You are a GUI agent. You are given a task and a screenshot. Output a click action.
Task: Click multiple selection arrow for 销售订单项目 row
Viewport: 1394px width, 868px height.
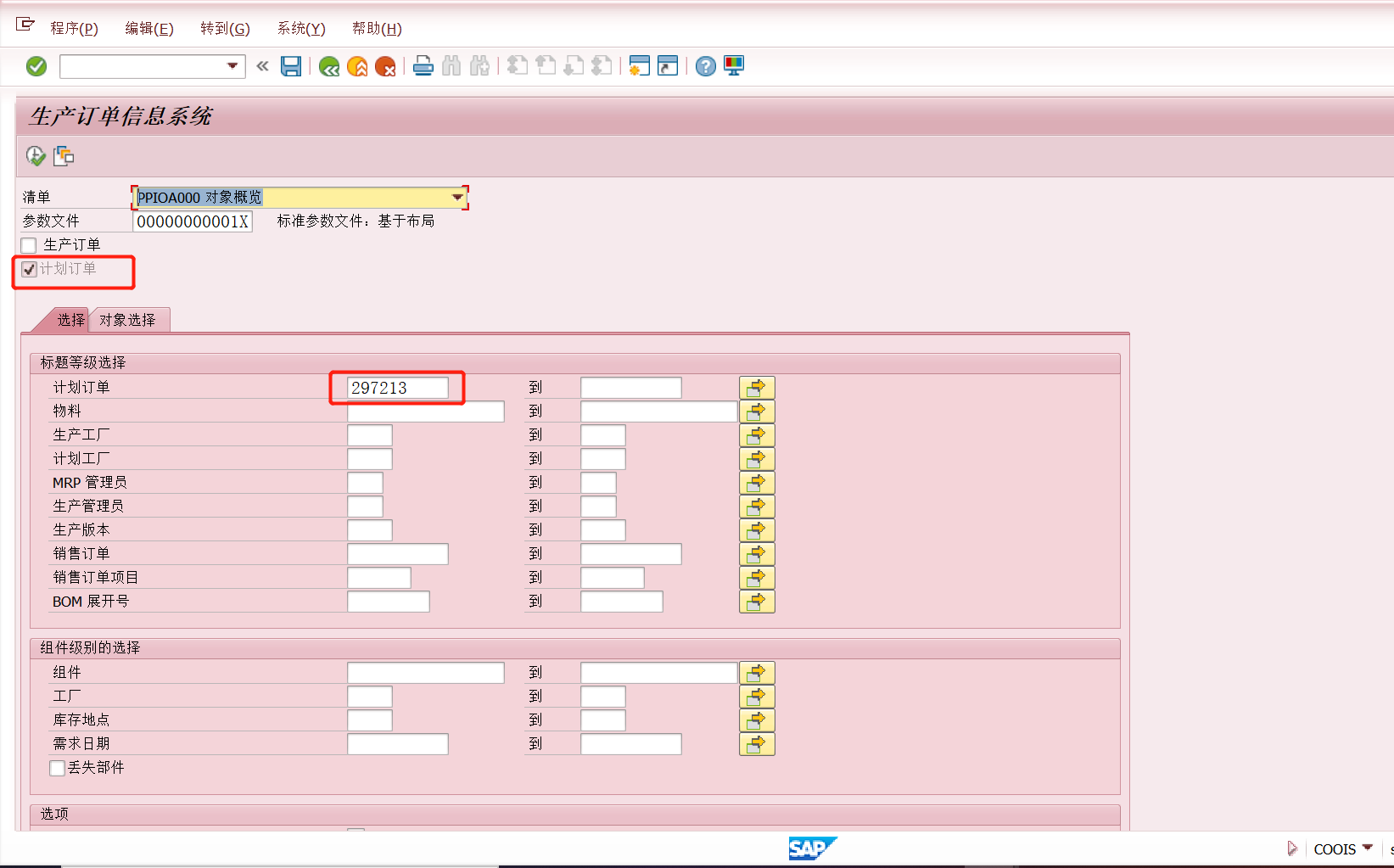point(757,578)
